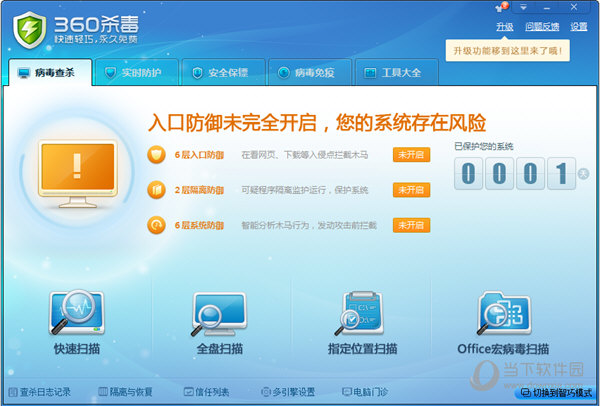Close the 360杀毒 window

[x=574, y=7]
